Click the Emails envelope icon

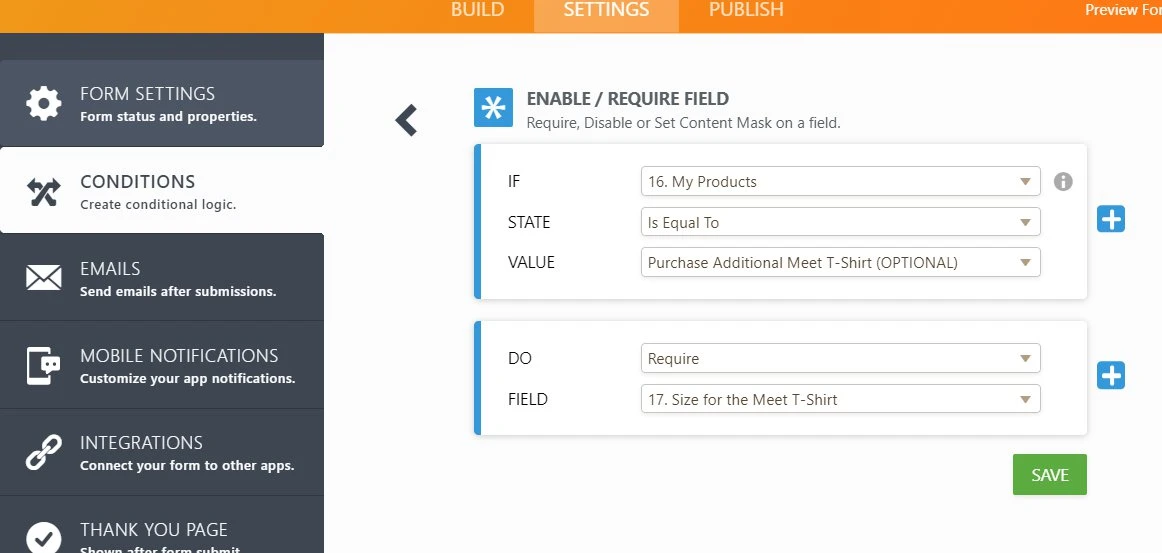point(44,278)
